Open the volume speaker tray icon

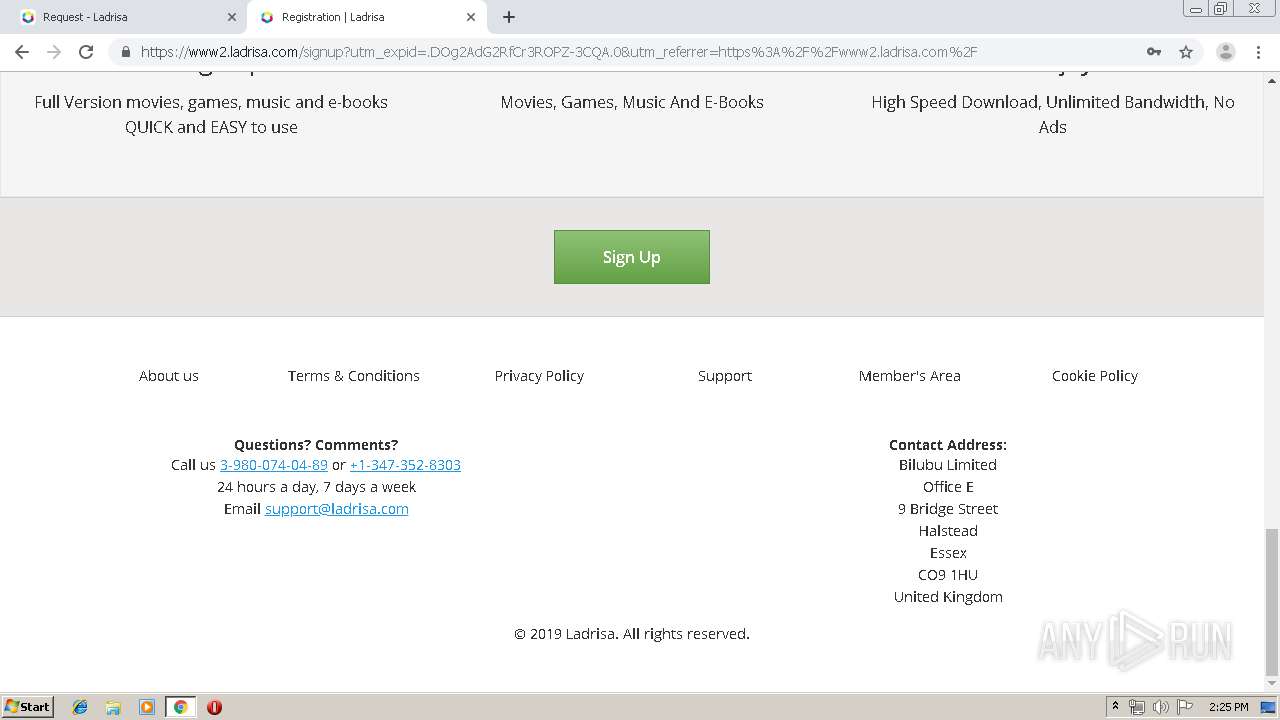[x=1161, y=707]
